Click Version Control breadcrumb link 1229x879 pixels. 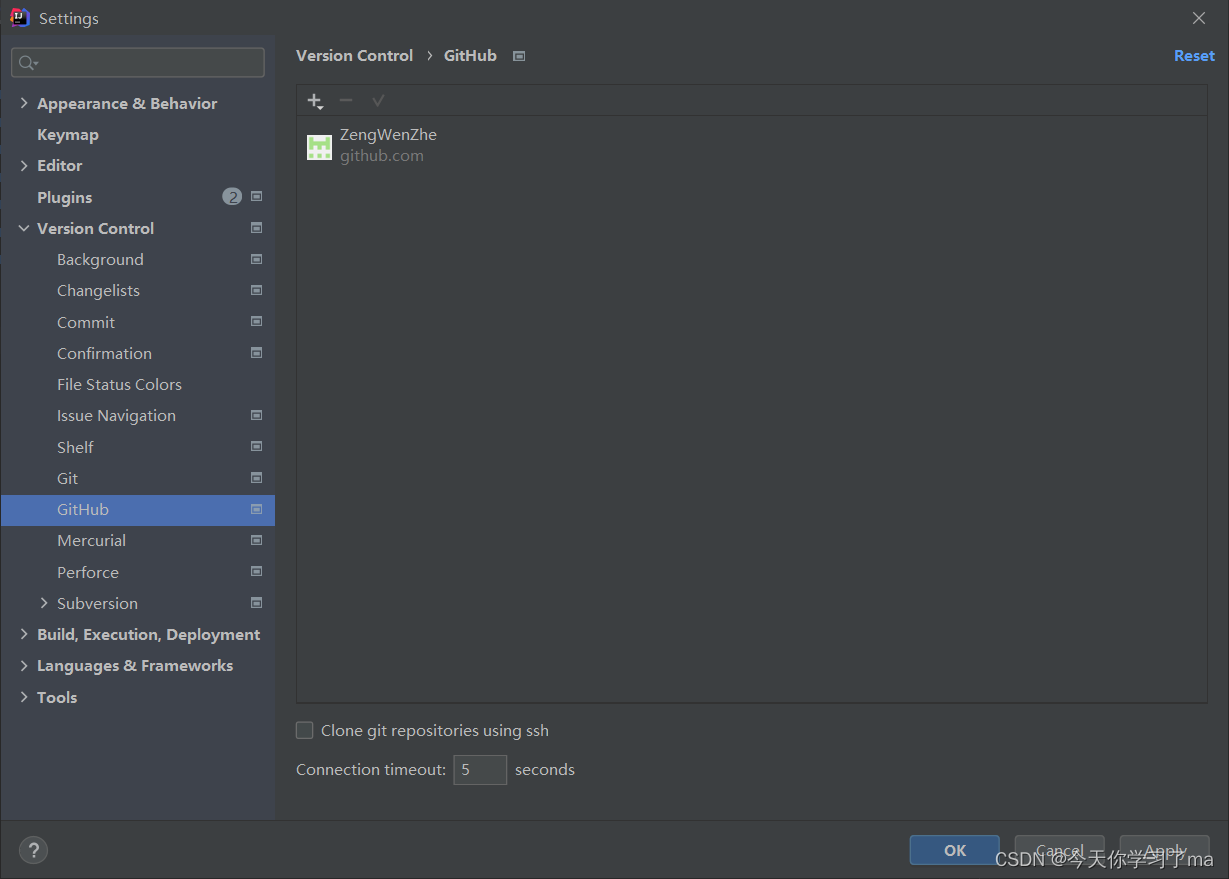coord(354,56)
